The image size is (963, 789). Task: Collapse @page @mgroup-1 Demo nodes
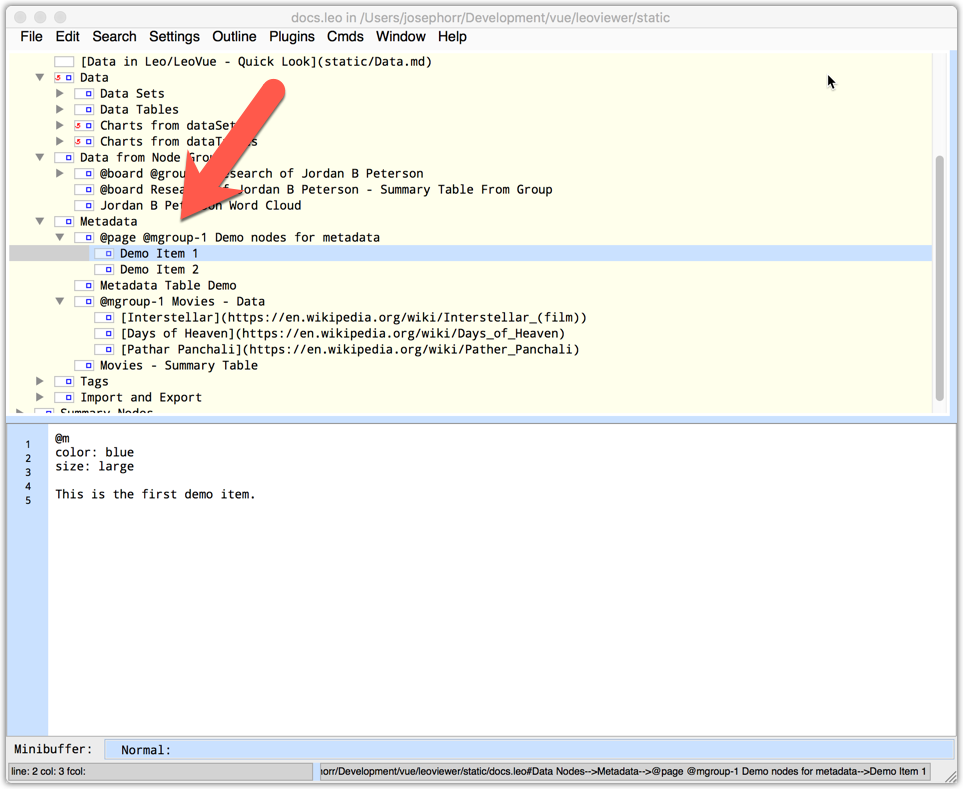[x=60, y=237]
